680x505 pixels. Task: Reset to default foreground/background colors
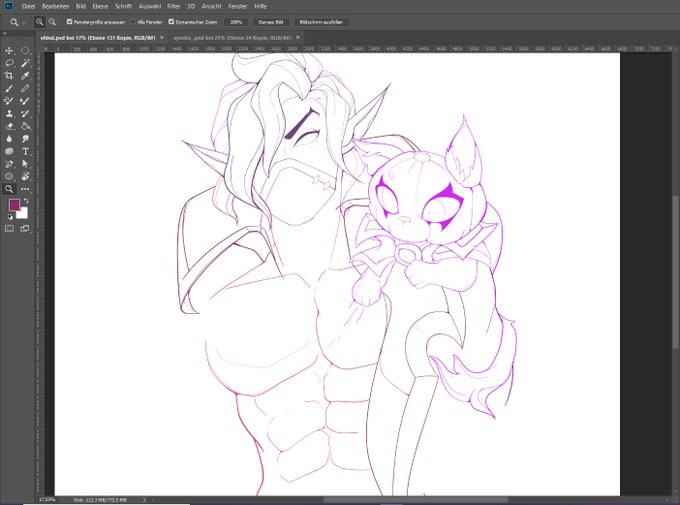pos(10,216)
